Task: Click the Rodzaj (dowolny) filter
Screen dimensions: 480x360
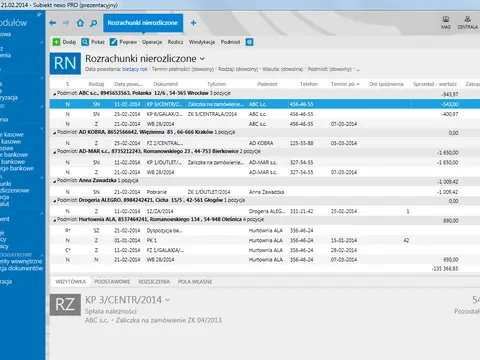Action: [x=238, y=69]
